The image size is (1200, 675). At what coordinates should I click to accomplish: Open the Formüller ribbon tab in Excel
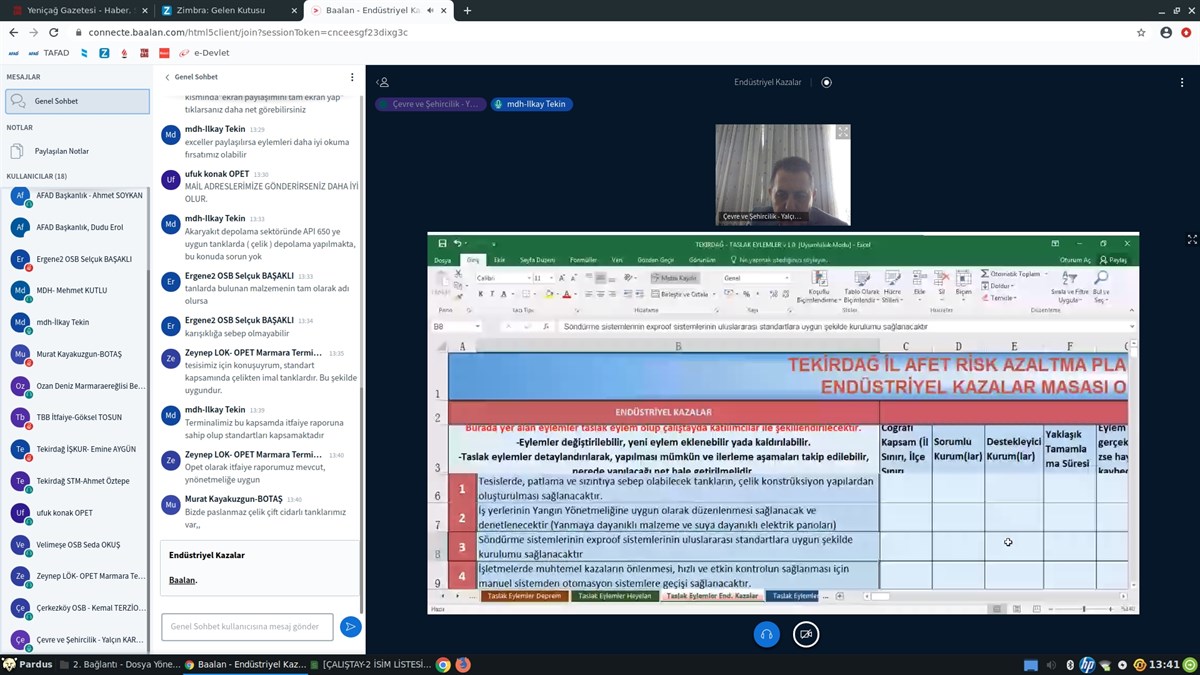(583, 260)
